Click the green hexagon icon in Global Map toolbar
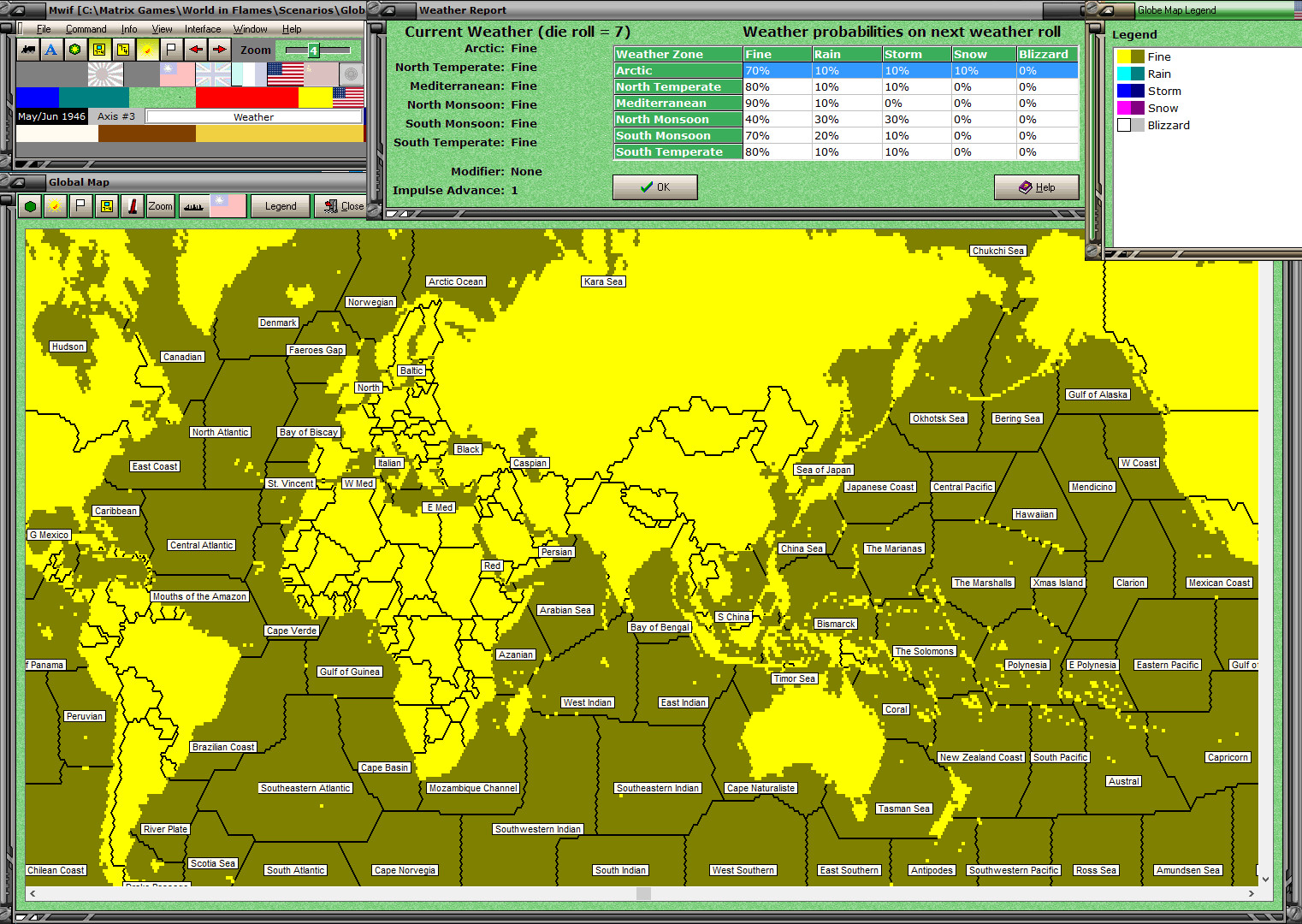The image size is (1302, 924). click(x=30, y=206)
